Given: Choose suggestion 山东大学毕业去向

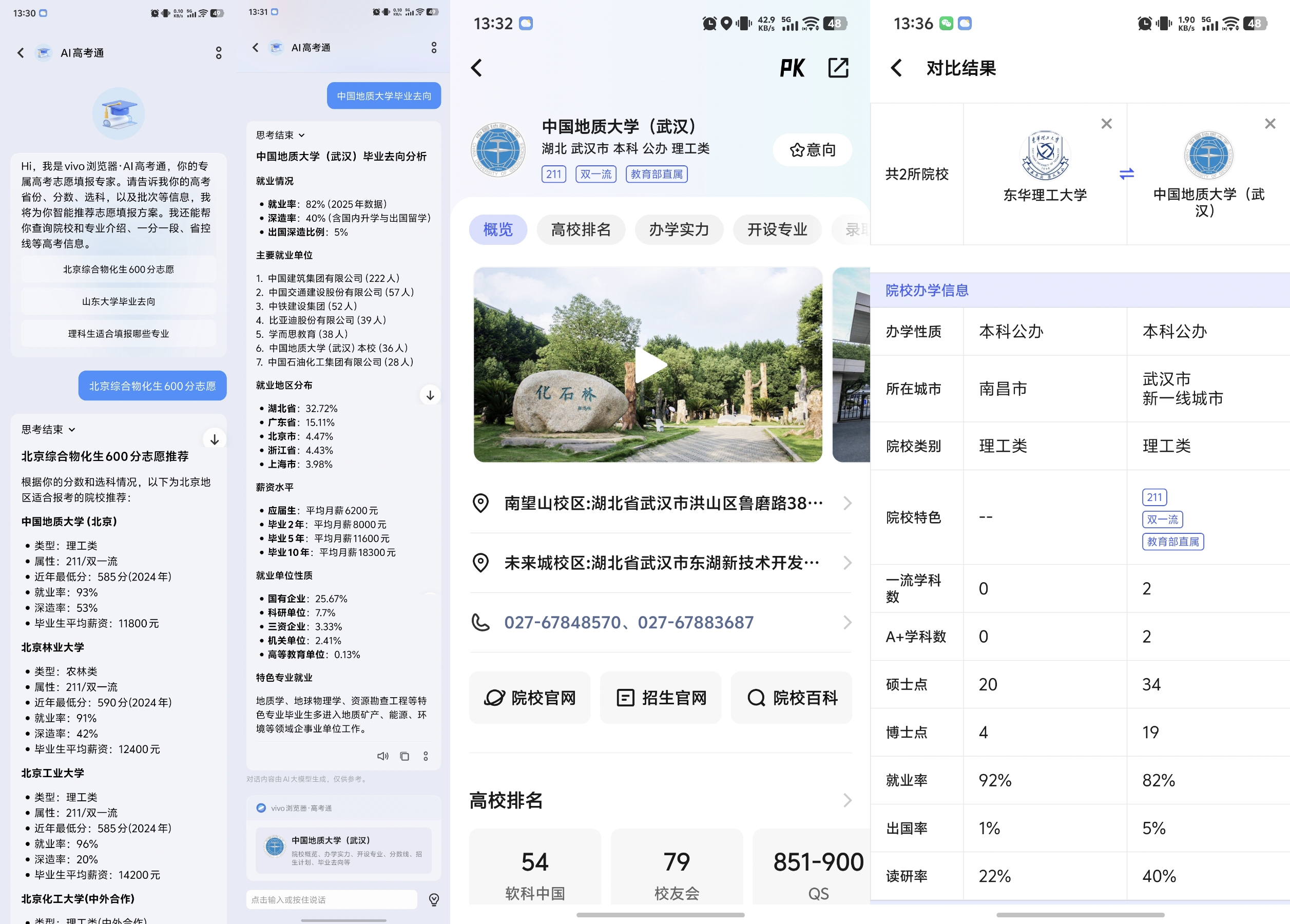Looking at the screenshot, I should 118,301.
